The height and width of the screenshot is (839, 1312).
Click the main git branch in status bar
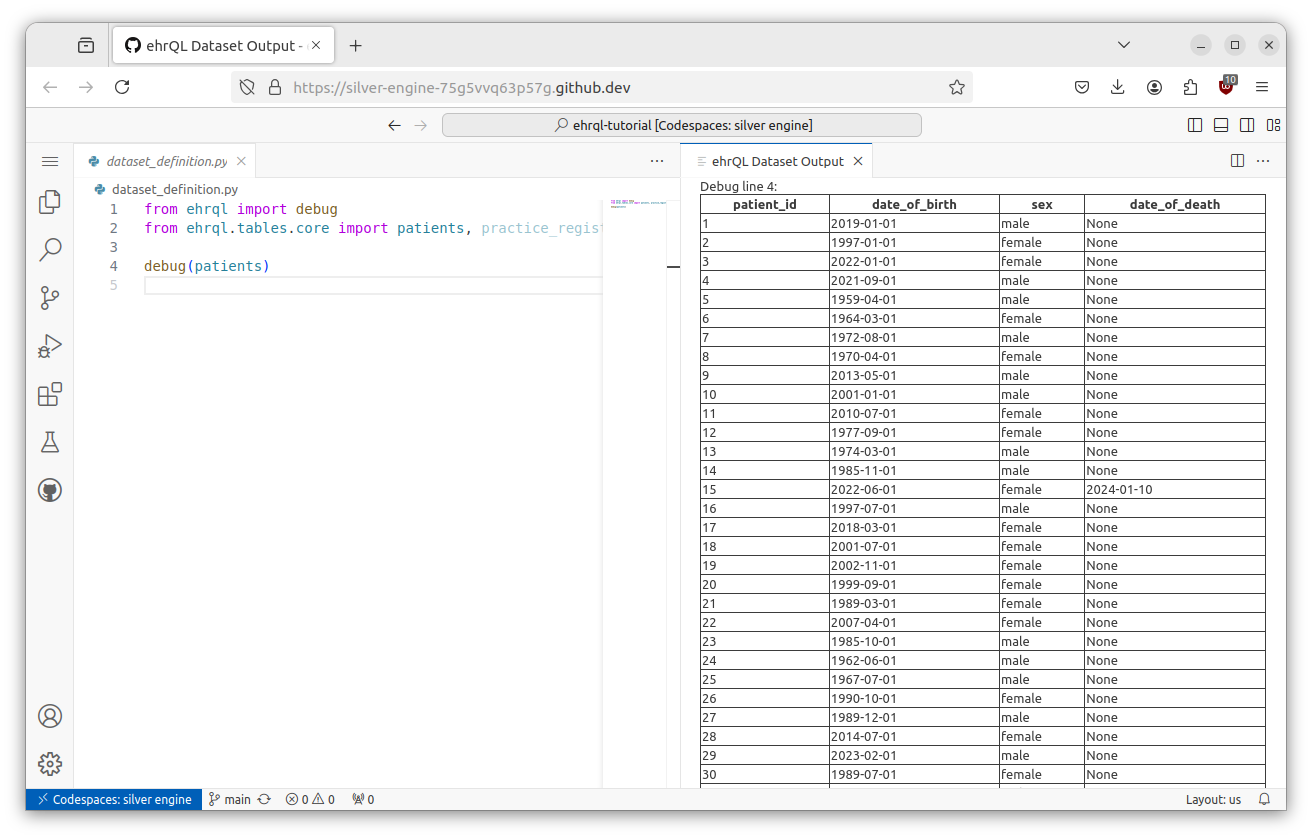click(230, 799)
